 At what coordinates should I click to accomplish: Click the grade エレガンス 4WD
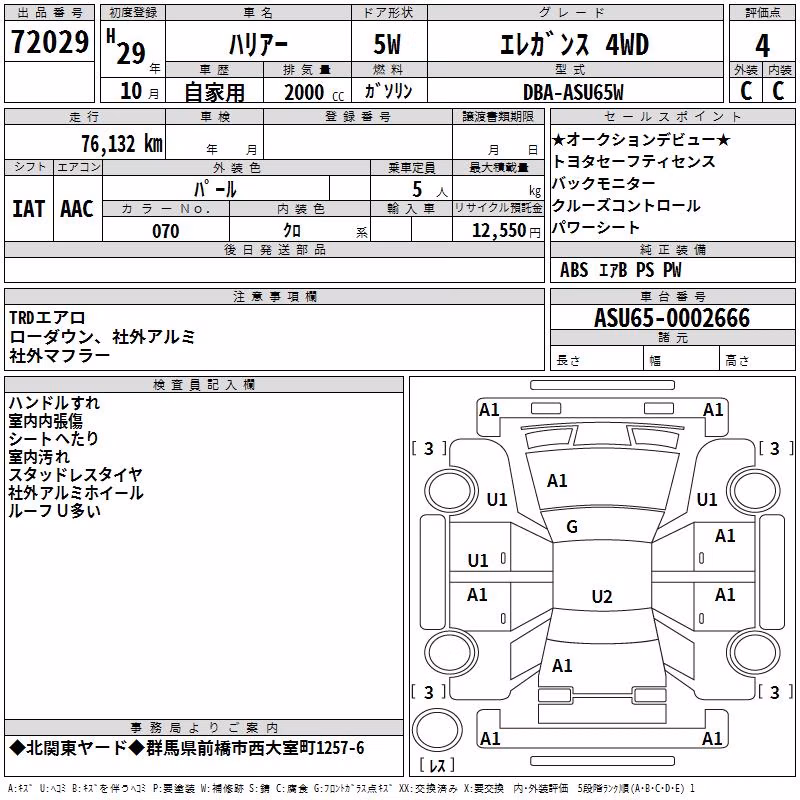pyautogui.click(x=574, y=45)
